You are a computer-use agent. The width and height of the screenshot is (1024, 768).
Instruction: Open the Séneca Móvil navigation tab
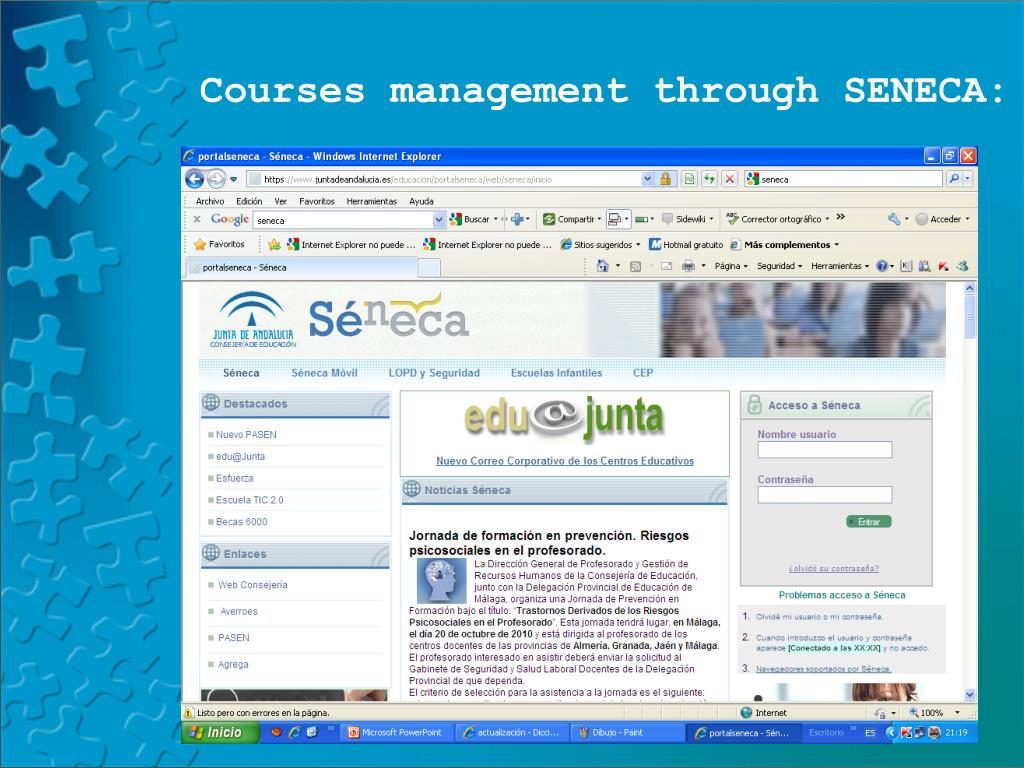(324, 373)
